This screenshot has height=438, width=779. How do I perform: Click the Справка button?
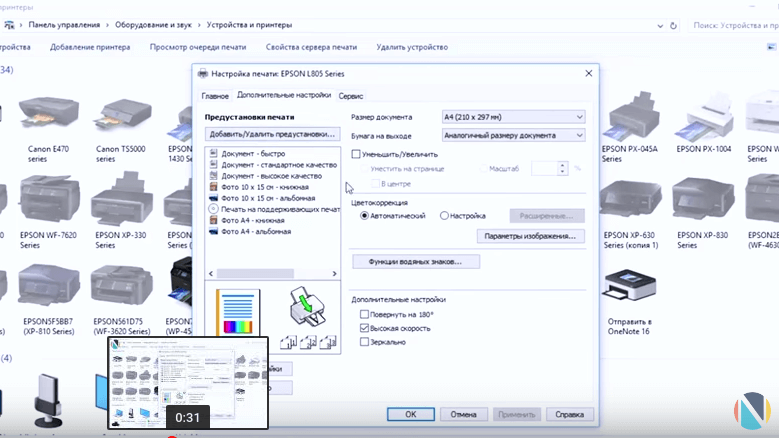coord(569,414)
